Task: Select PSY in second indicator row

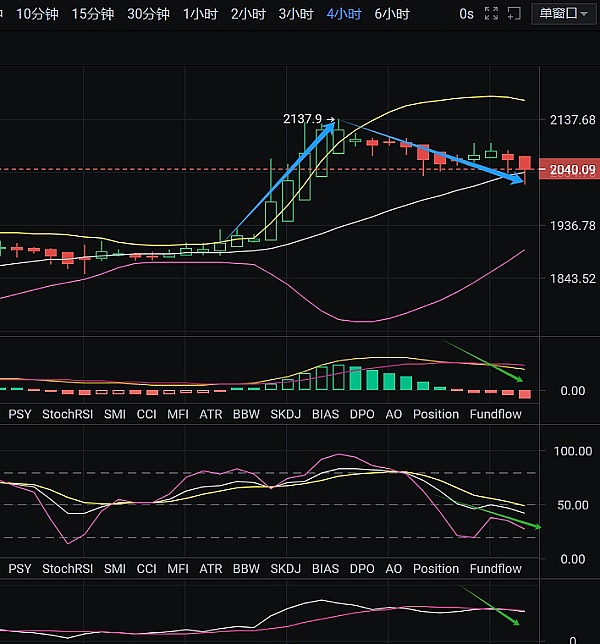Action: coord(20,569)
